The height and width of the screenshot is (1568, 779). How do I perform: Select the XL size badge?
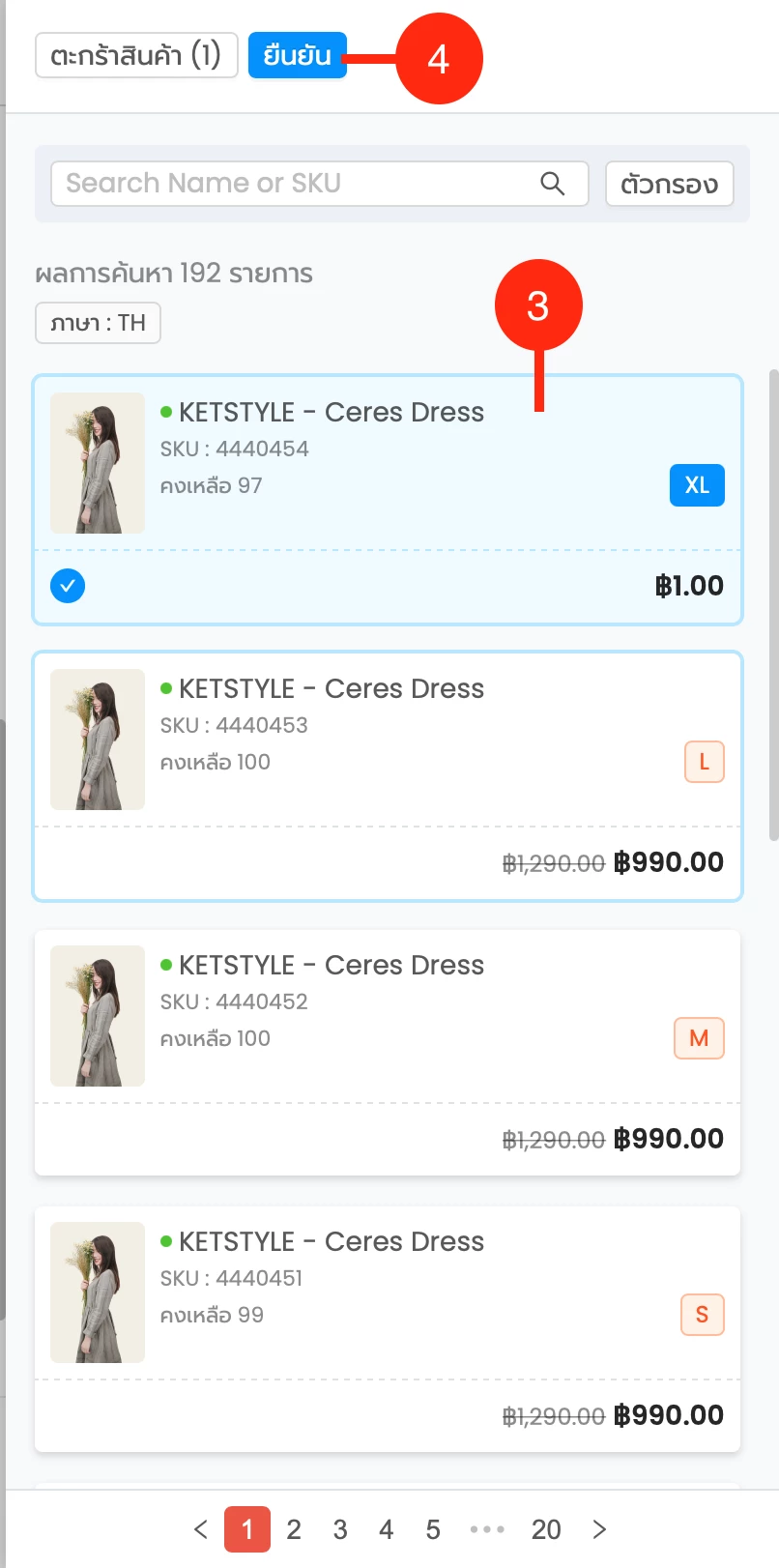pyautogui.click(x=697, y=485)
